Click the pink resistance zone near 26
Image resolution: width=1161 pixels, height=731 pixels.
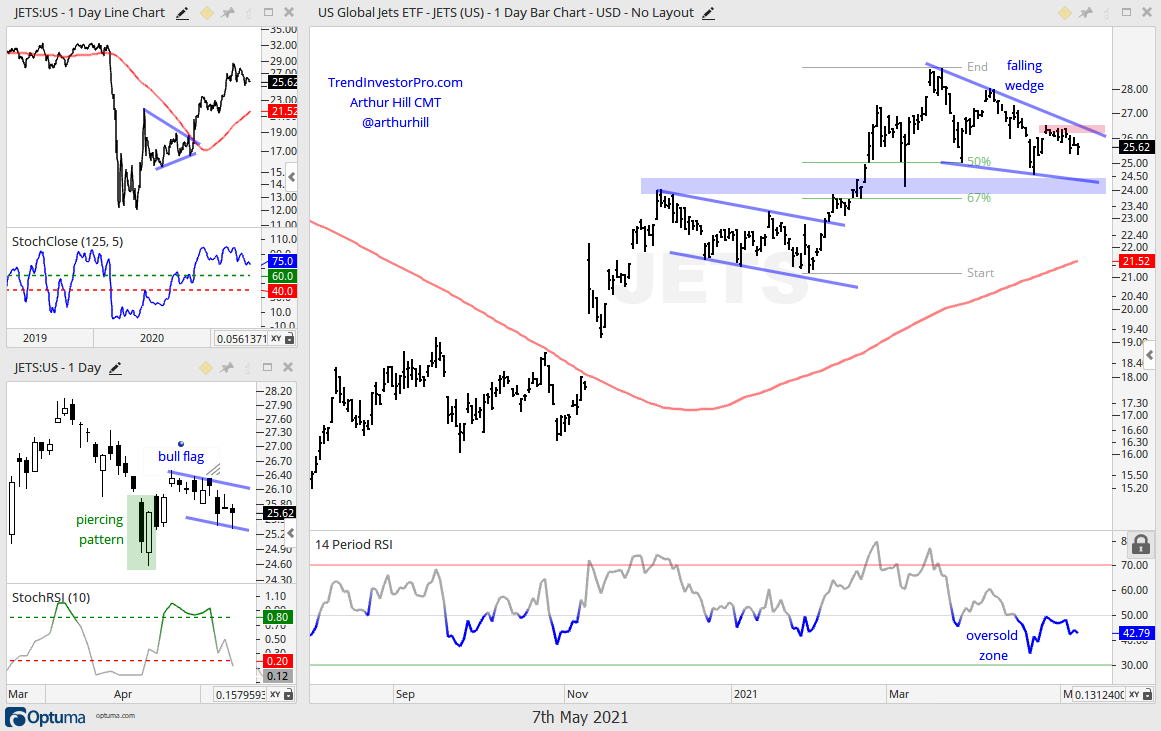click(1071, 129)
